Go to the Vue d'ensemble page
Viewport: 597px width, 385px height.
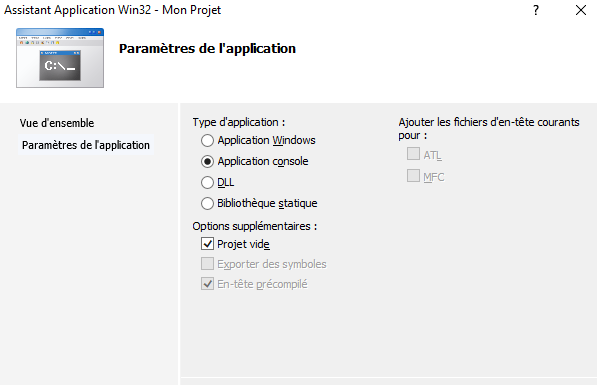[x=57, y=123]
